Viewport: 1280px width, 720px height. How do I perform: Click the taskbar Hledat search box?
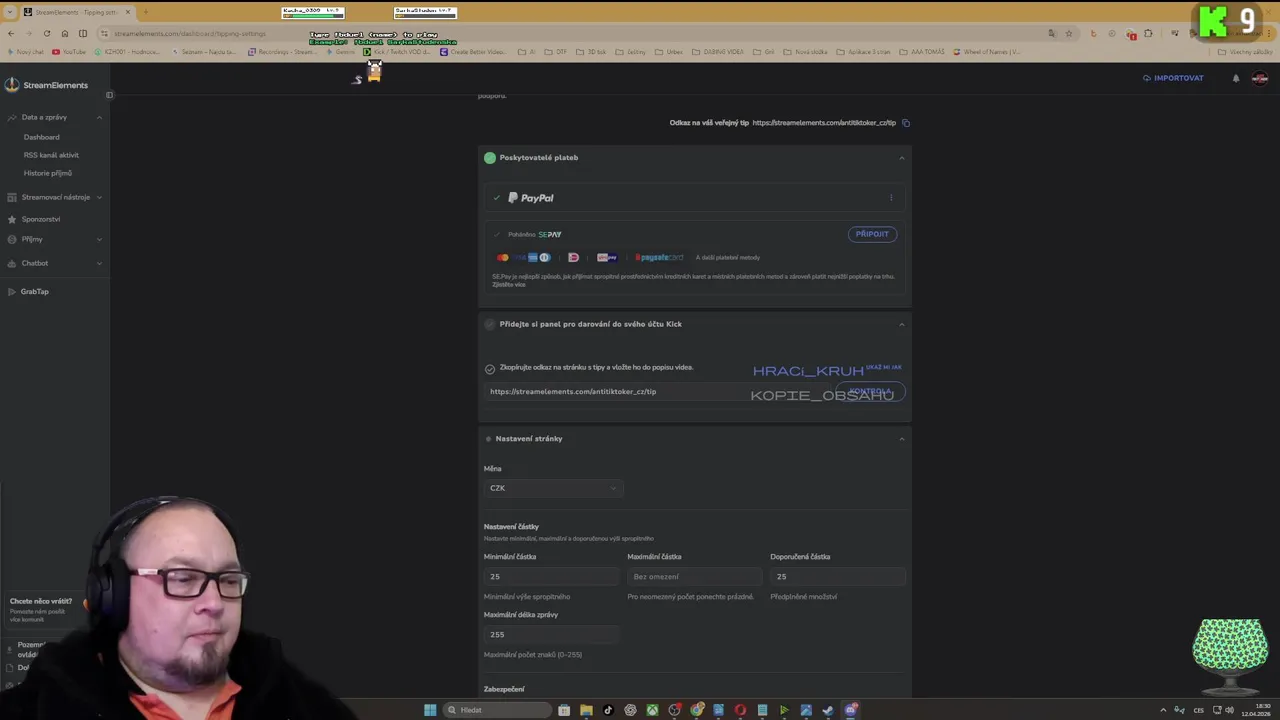499,710
